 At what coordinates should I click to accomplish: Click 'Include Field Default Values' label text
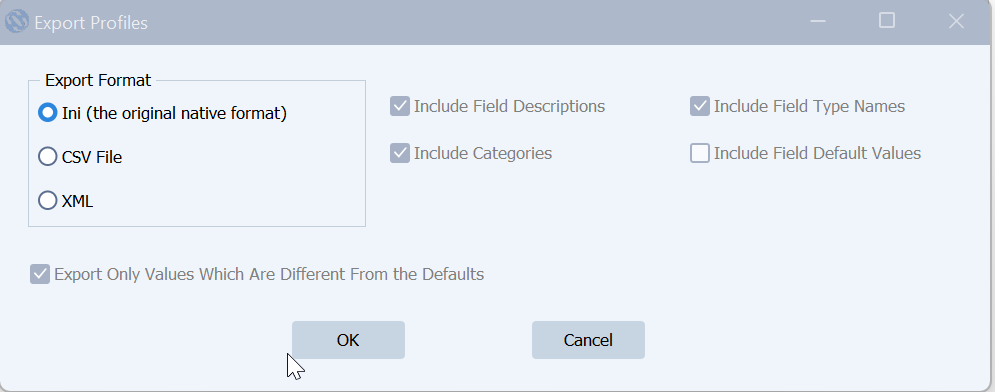[817, 153]
